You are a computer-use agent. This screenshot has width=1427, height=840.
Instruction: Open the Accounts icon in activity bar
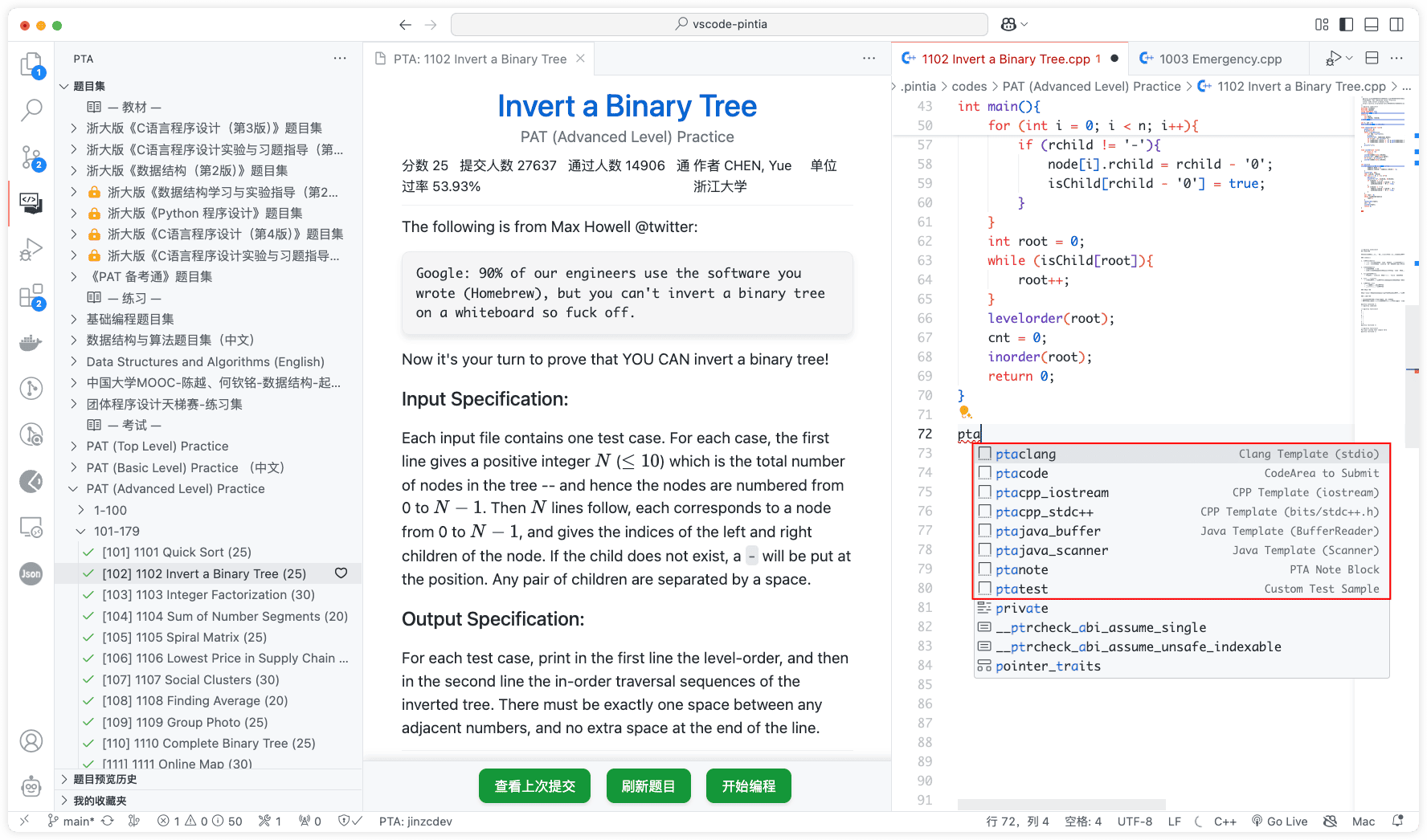[31, 740]
